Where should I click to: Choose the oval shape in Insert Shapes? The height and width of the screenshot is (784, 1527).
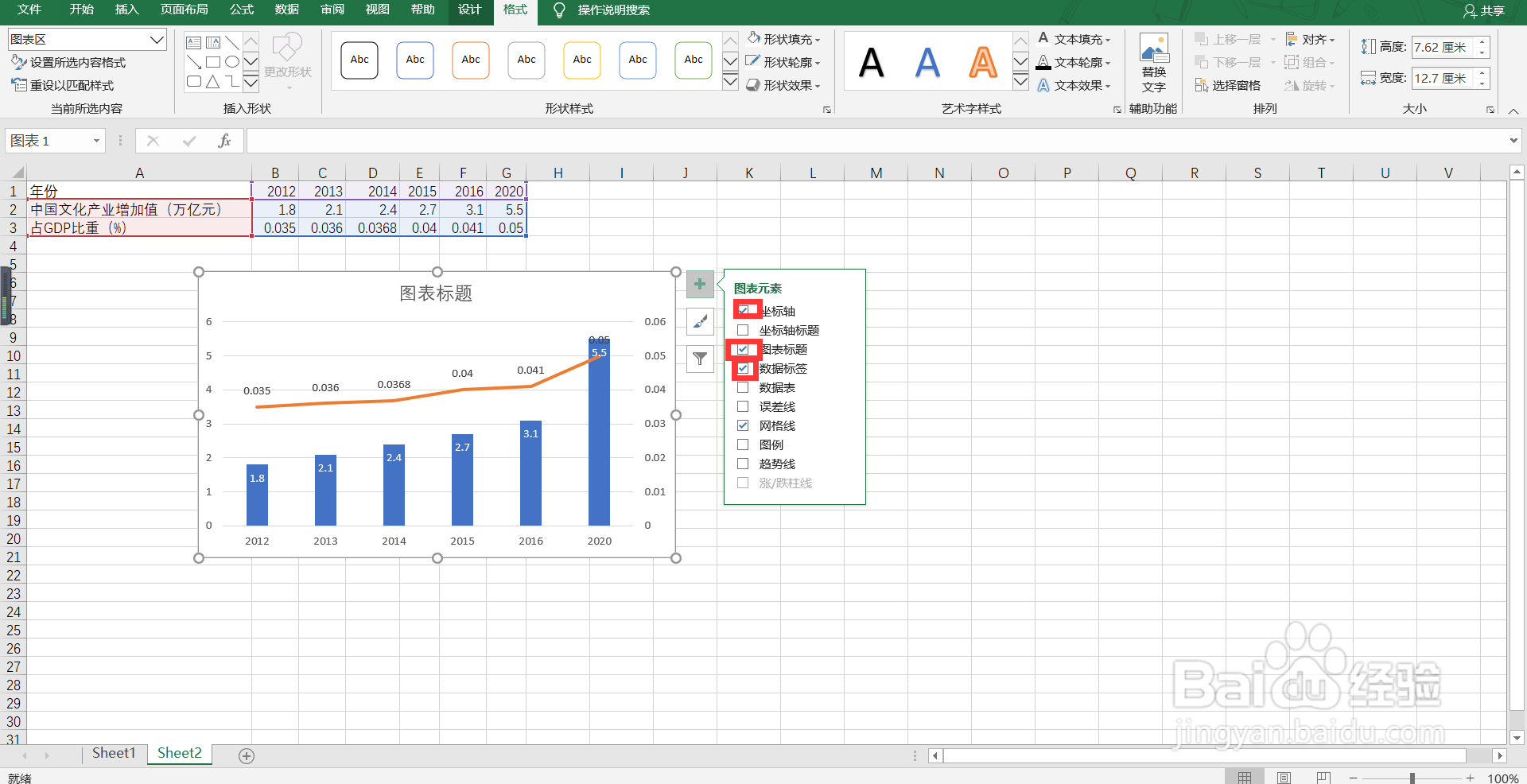point(232,62)
